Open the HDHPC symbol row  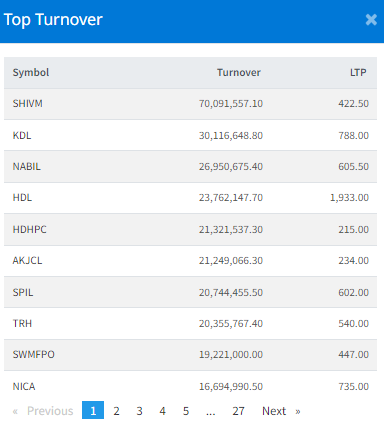point(190,229)
